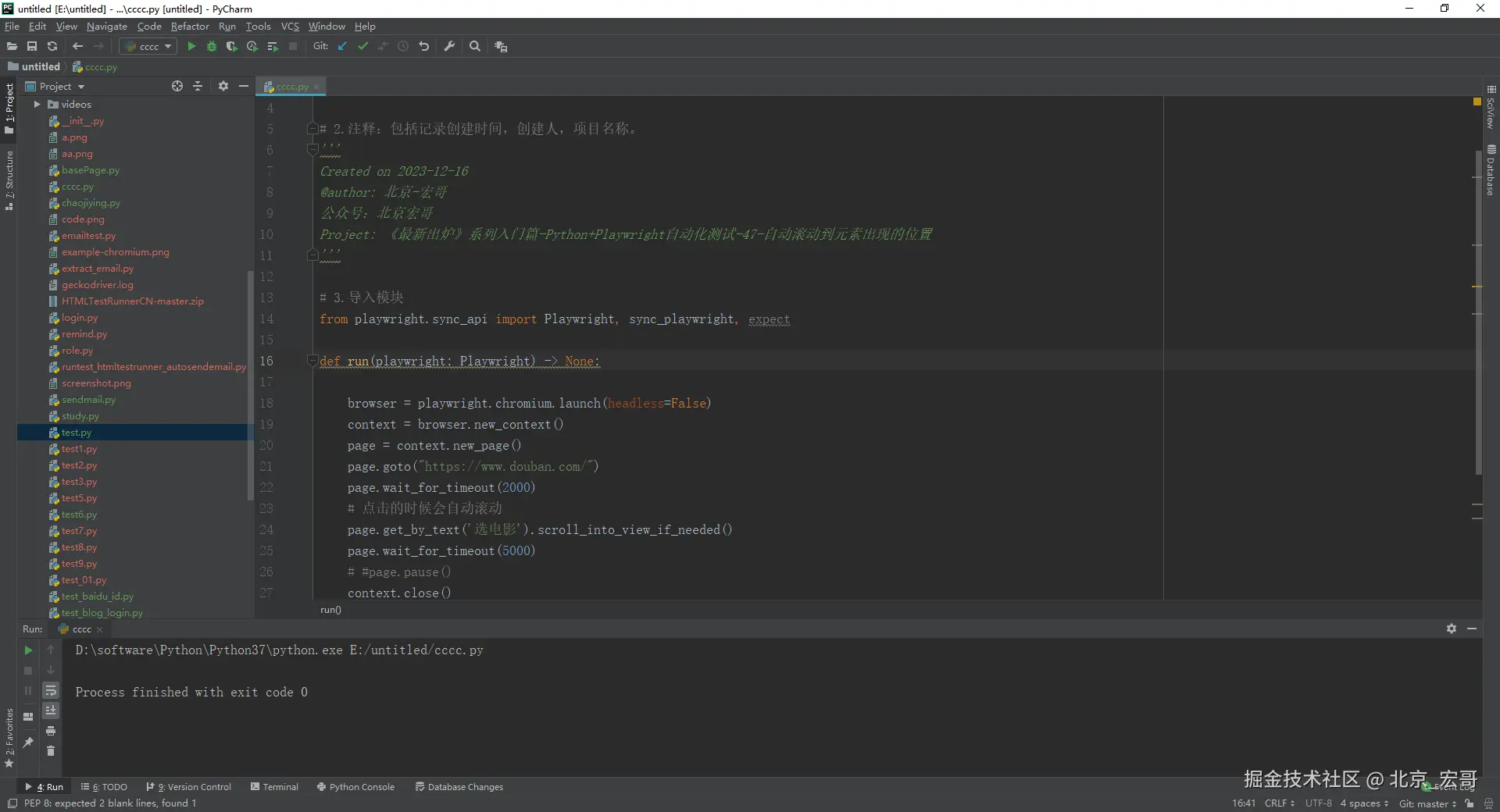Open the Project view selector dropdown
The height and width of the screenshot is (812, 1500).
[55, 87]
